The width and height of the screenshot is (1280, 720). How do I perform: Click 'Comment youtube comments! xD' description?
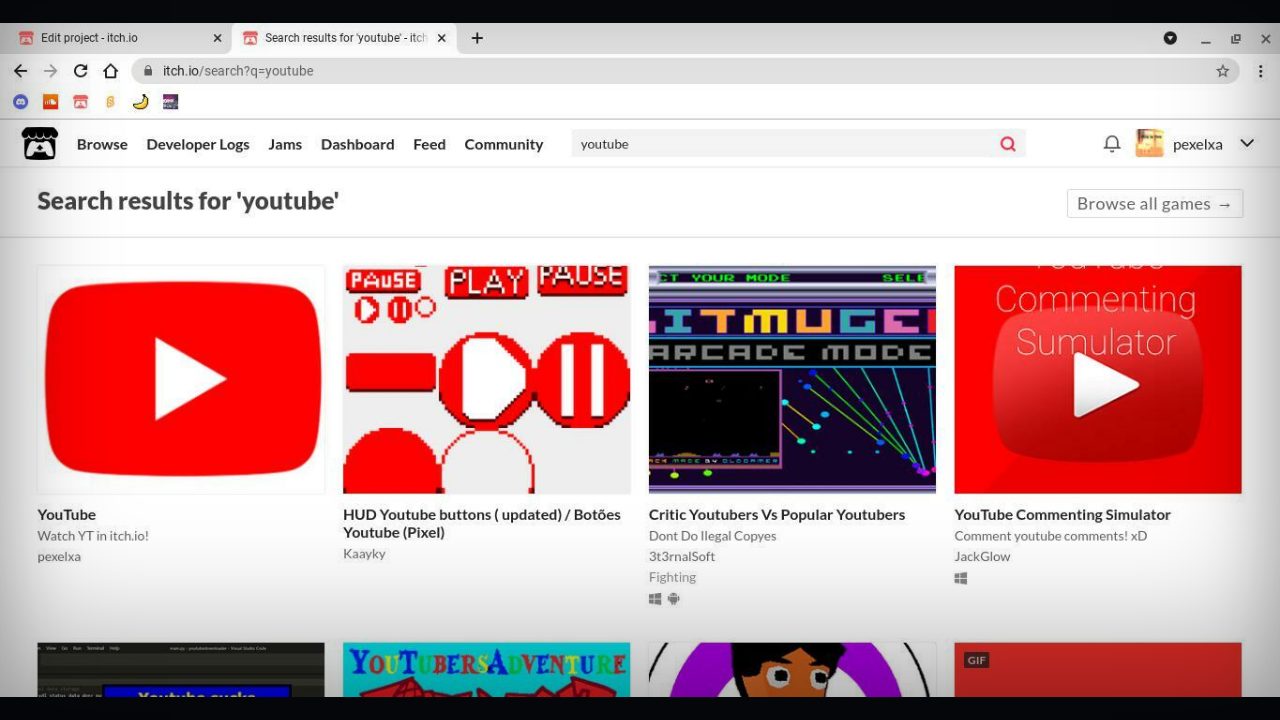tap(1050, 536)
